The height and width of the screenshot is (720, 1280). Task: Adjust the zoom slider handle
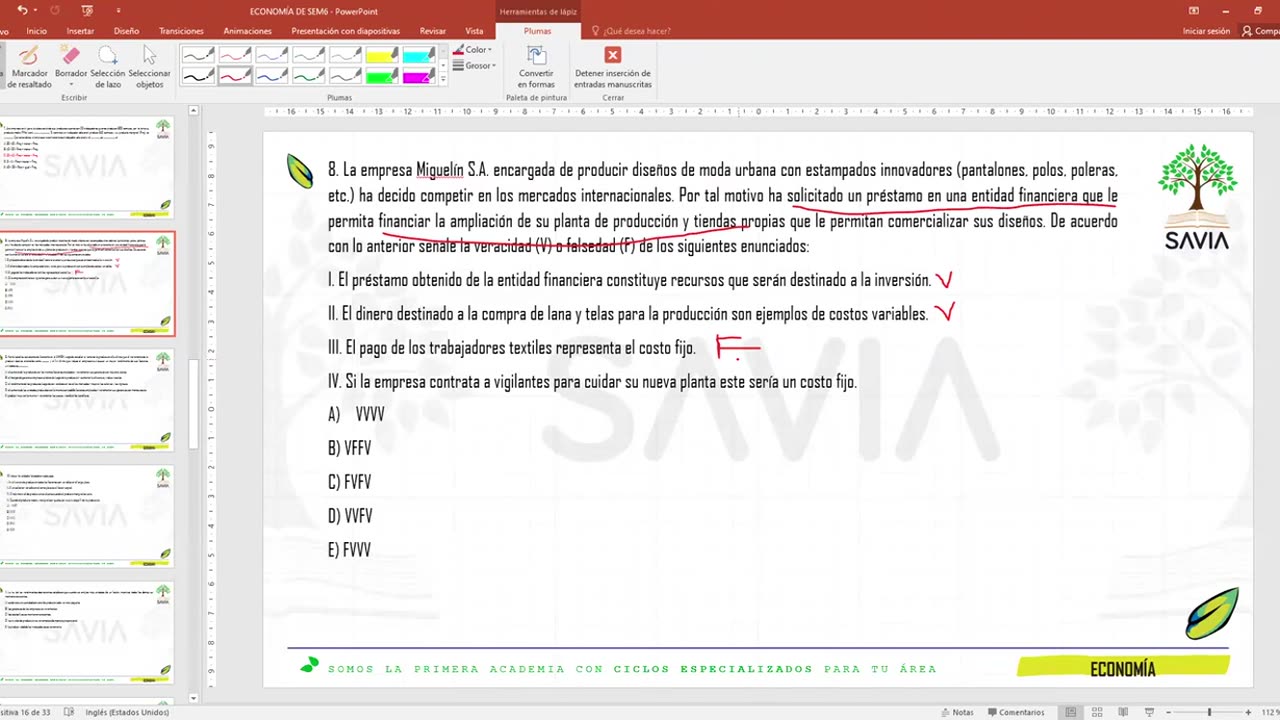[x=1209, y=712]
